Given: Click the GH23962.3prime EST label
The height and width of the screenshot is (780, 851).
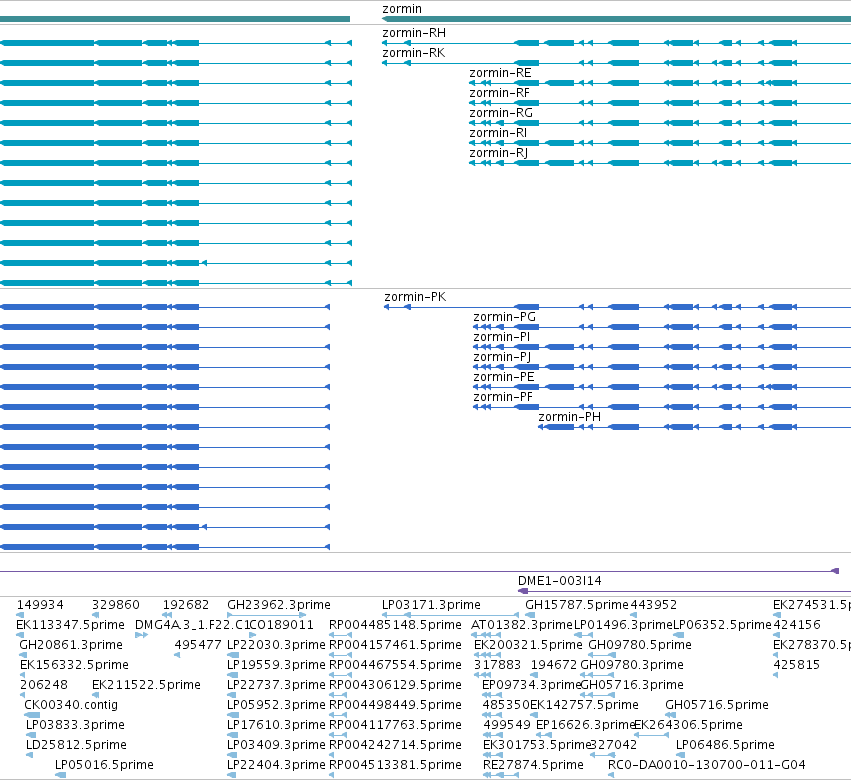Looking at the screenshot, I should (x=279, y=605).
